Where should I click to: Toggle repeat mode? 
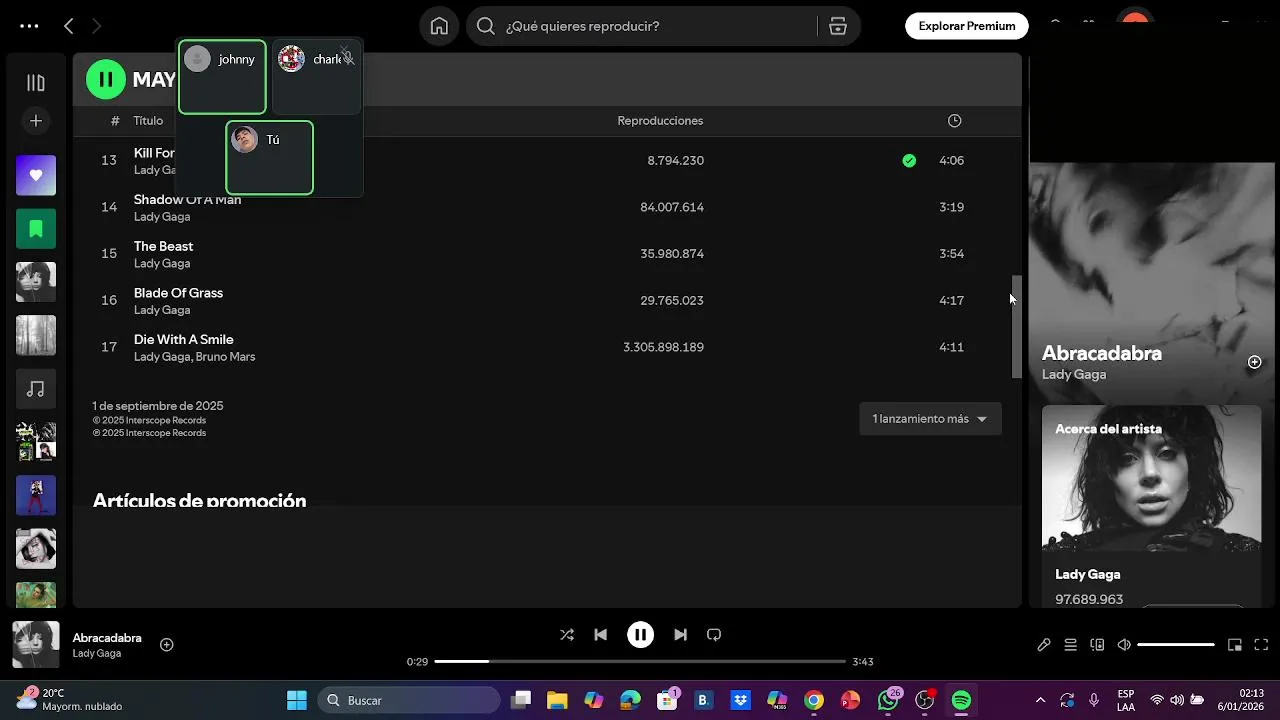coord(714,634)
